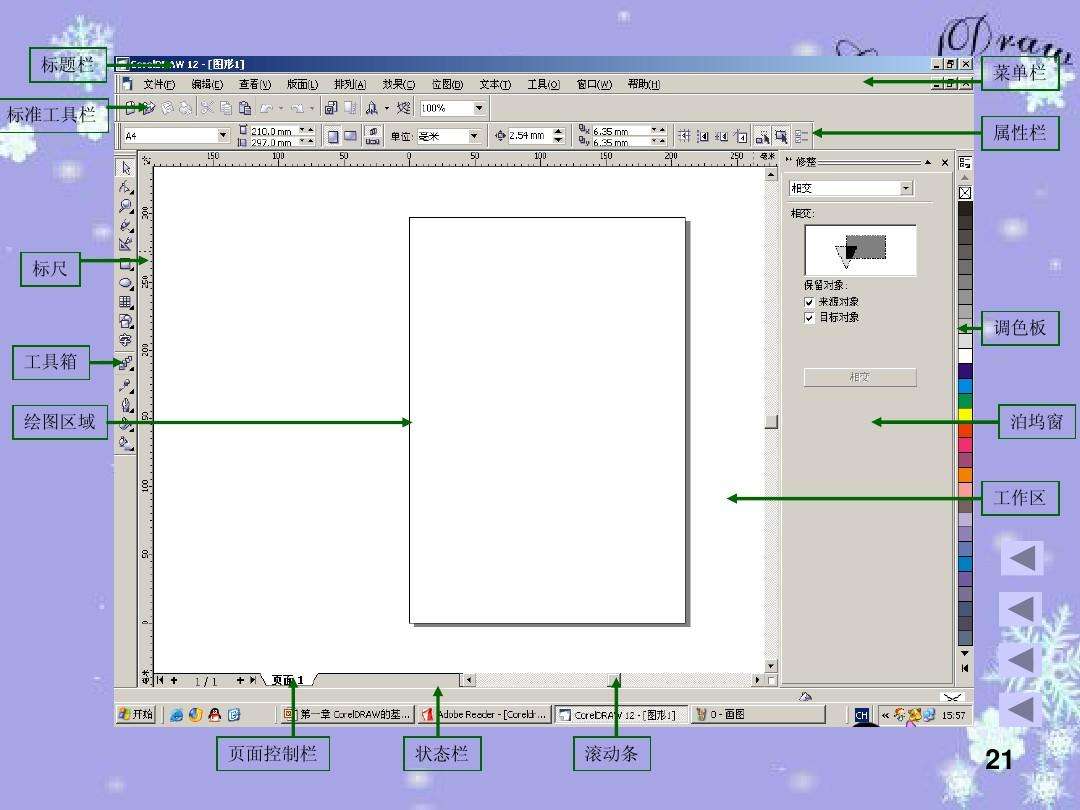The height and width of the screenshot is (810, 1080).
Task: Toggle the 目标对象 checkbox
Action: click(809, 318)
